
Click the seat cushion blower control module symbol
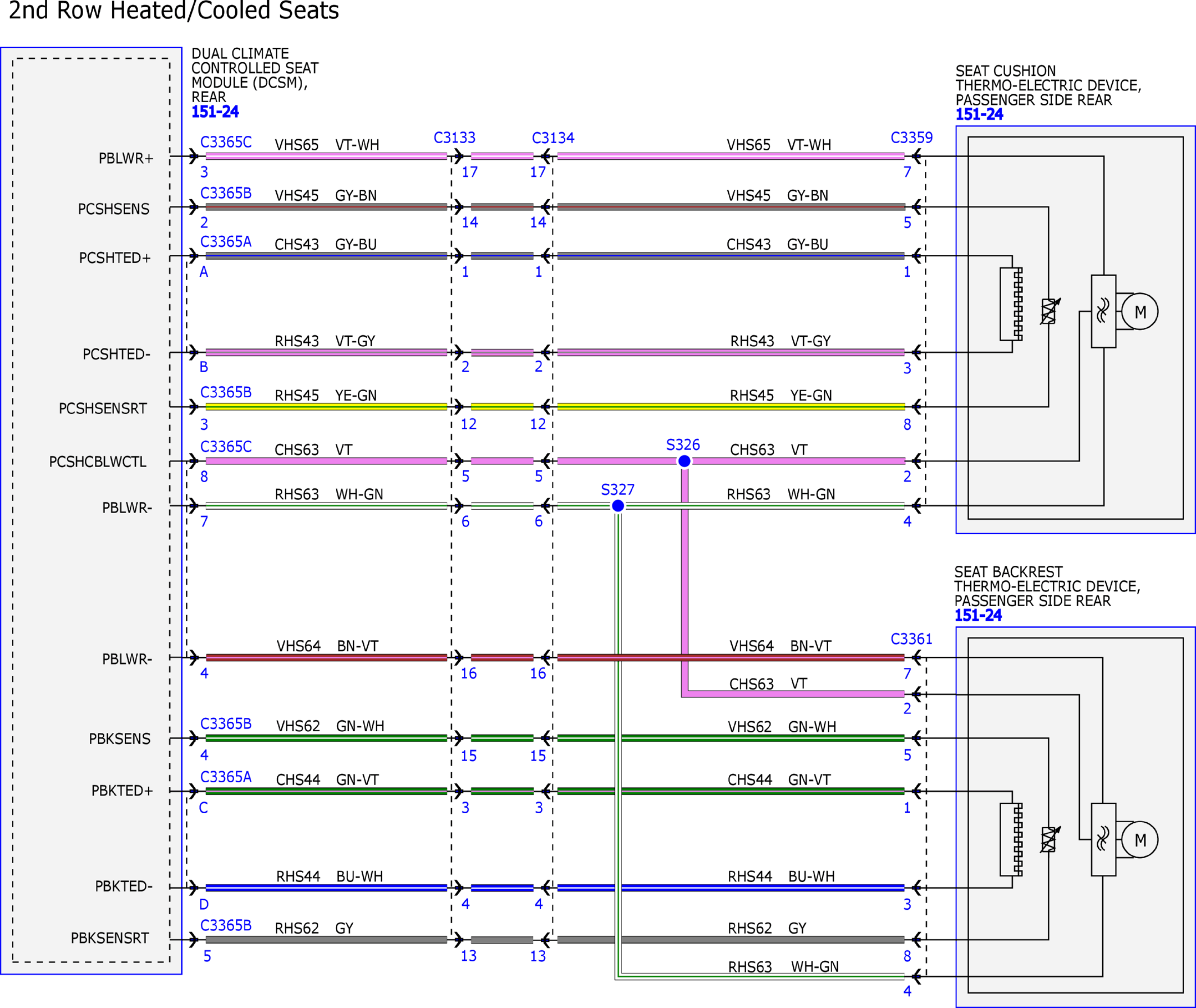coord(1103,311)
